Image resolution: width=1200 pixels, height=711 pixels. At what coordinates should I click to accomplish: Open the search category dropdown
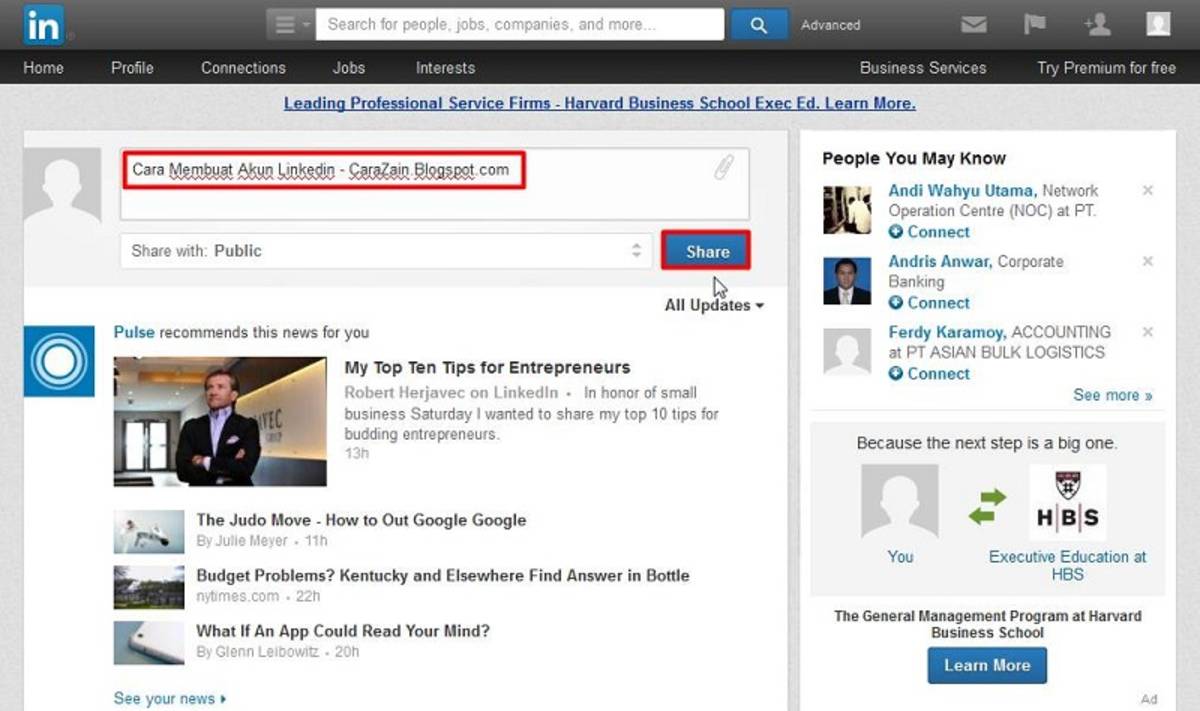tap(290, 25)
